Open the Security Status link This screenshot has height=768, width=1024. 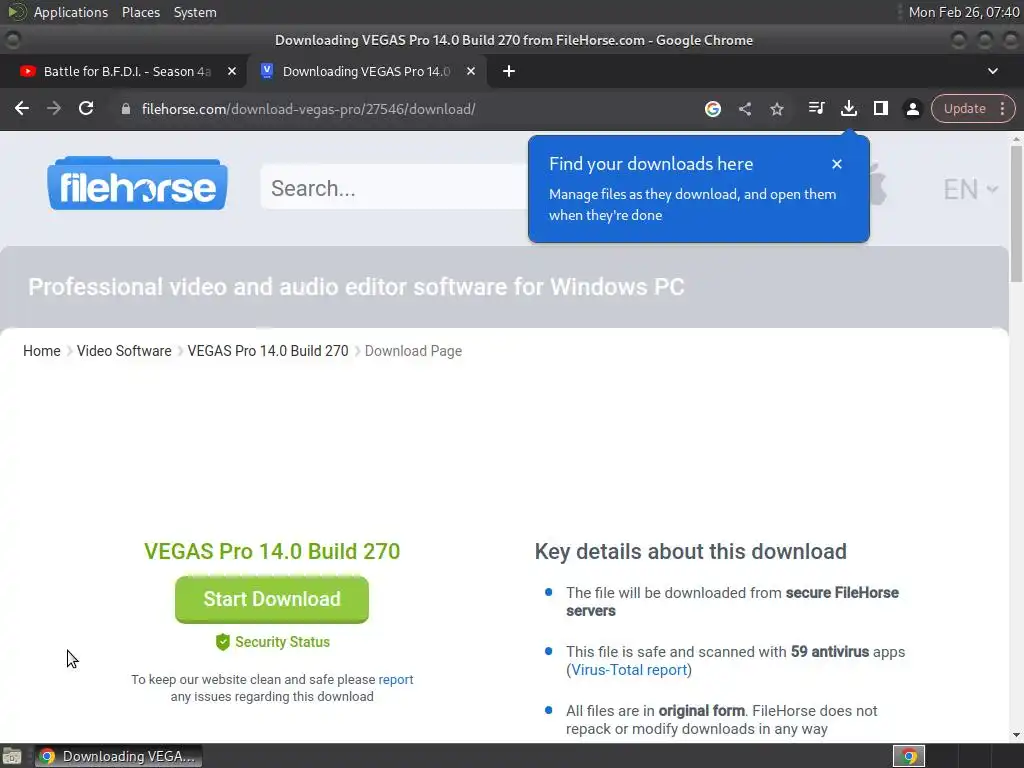(x=282, y=642)
